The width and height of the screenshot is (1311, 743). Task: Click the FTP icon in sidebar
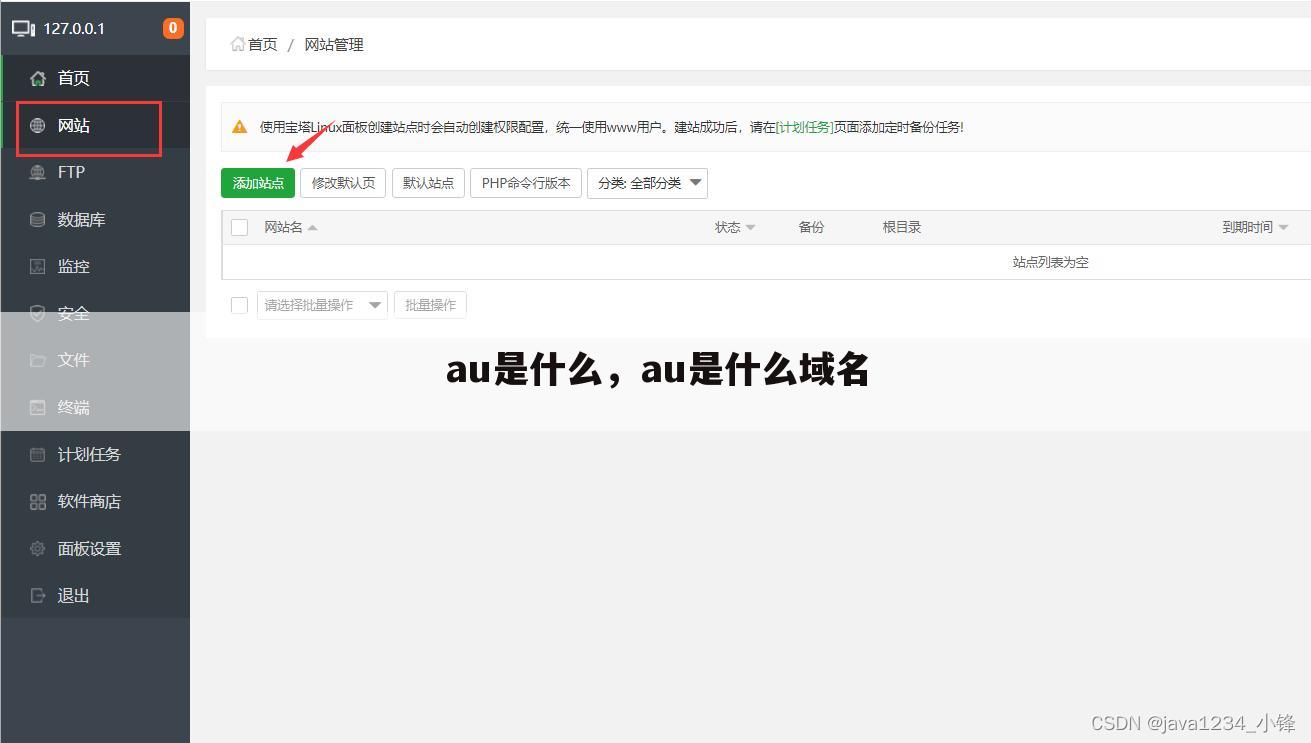coord(38,173)
